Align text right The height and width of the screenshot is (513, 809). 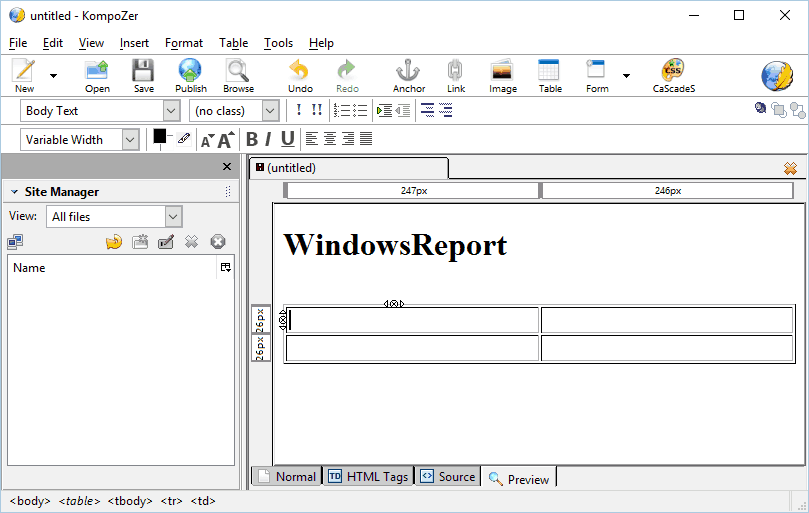(348, 139)
